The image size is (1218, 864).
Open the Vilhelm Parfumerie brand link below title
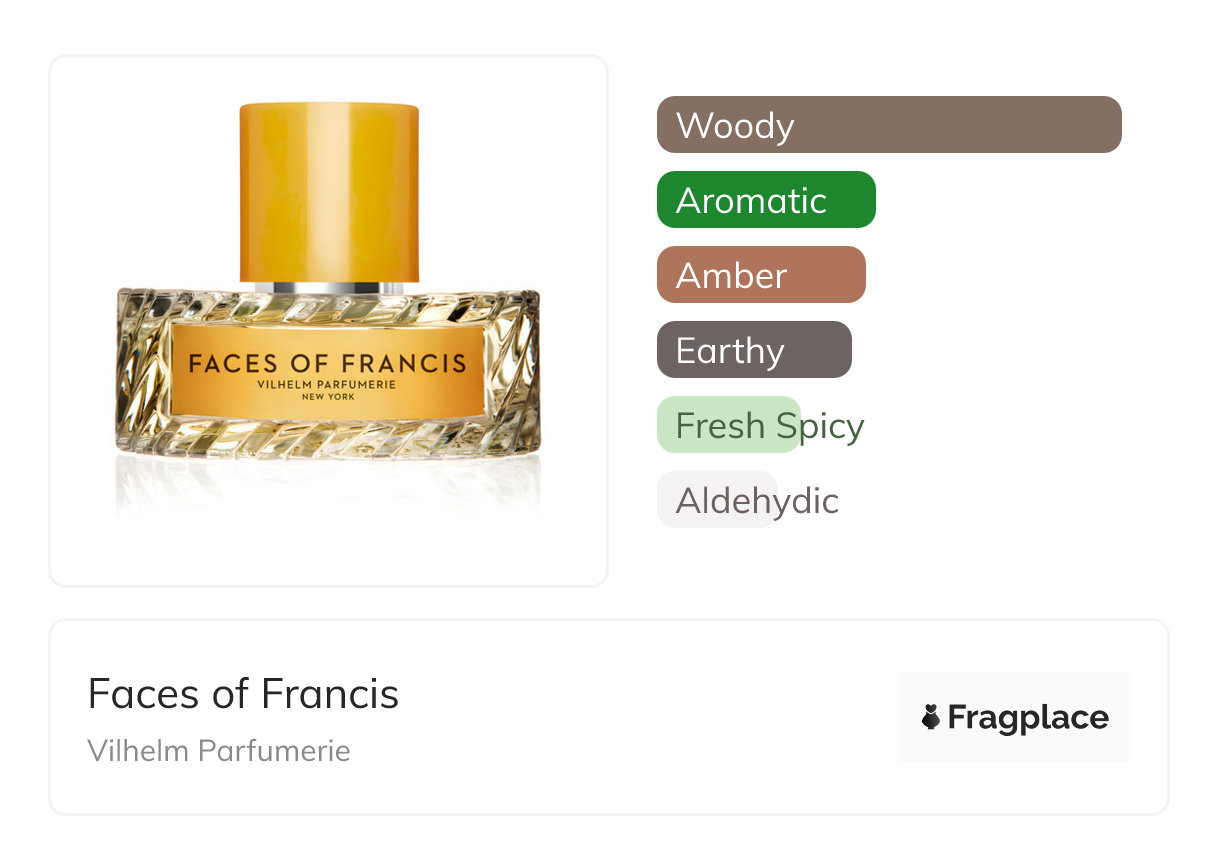click(x=219, y=751)
